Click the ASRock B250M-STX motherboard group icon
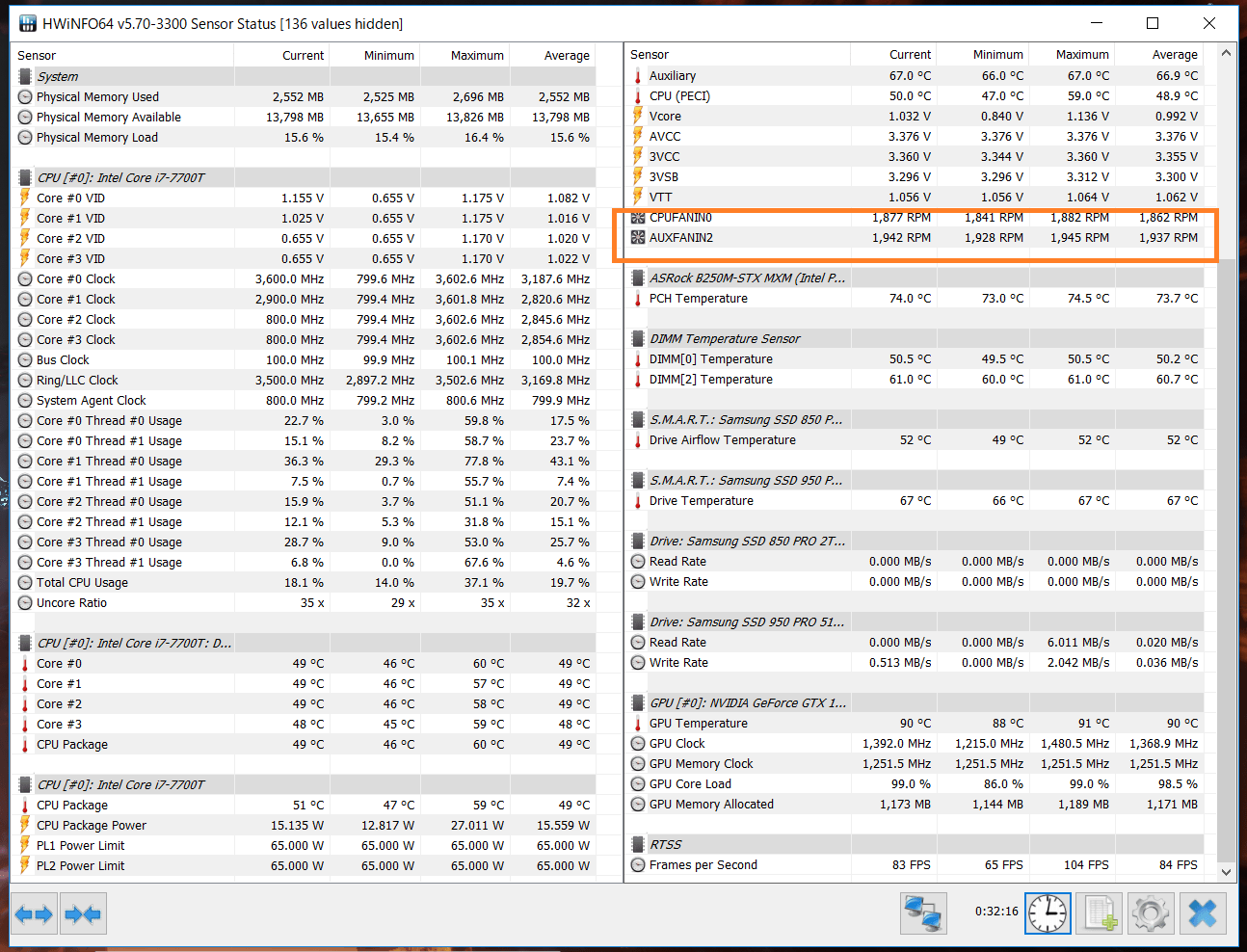This screenshot has width=1247, height=952. pyautogui.click(x=638, y=278)
